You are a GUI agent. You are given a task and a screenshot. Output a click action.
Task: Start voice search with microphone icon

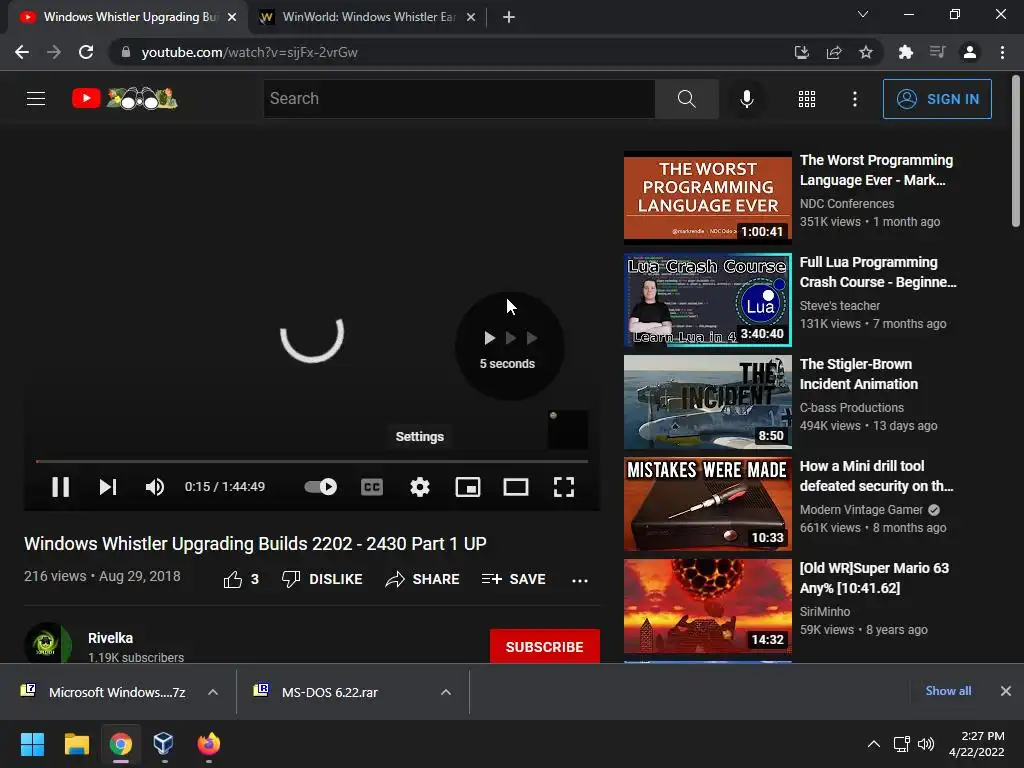(x=746, y=99)
